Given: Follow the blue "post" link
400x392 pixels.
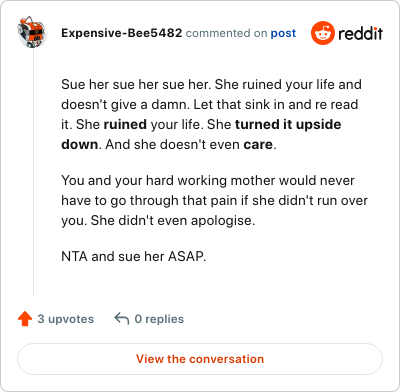Looking at the screenshot, I should pyautogui.click(x=283, y=33).
